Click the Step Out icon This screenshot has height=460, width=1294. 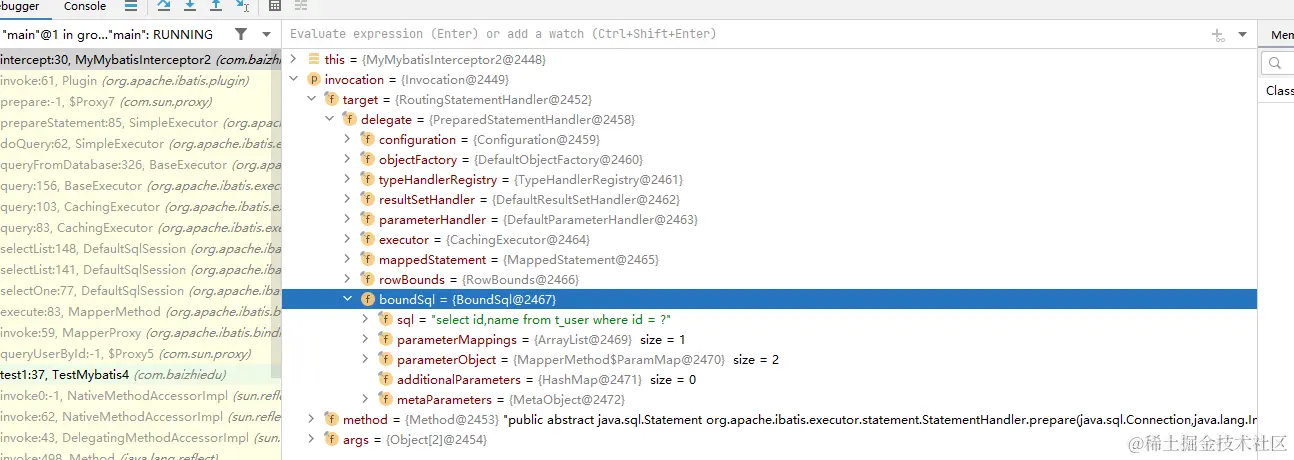216,6
